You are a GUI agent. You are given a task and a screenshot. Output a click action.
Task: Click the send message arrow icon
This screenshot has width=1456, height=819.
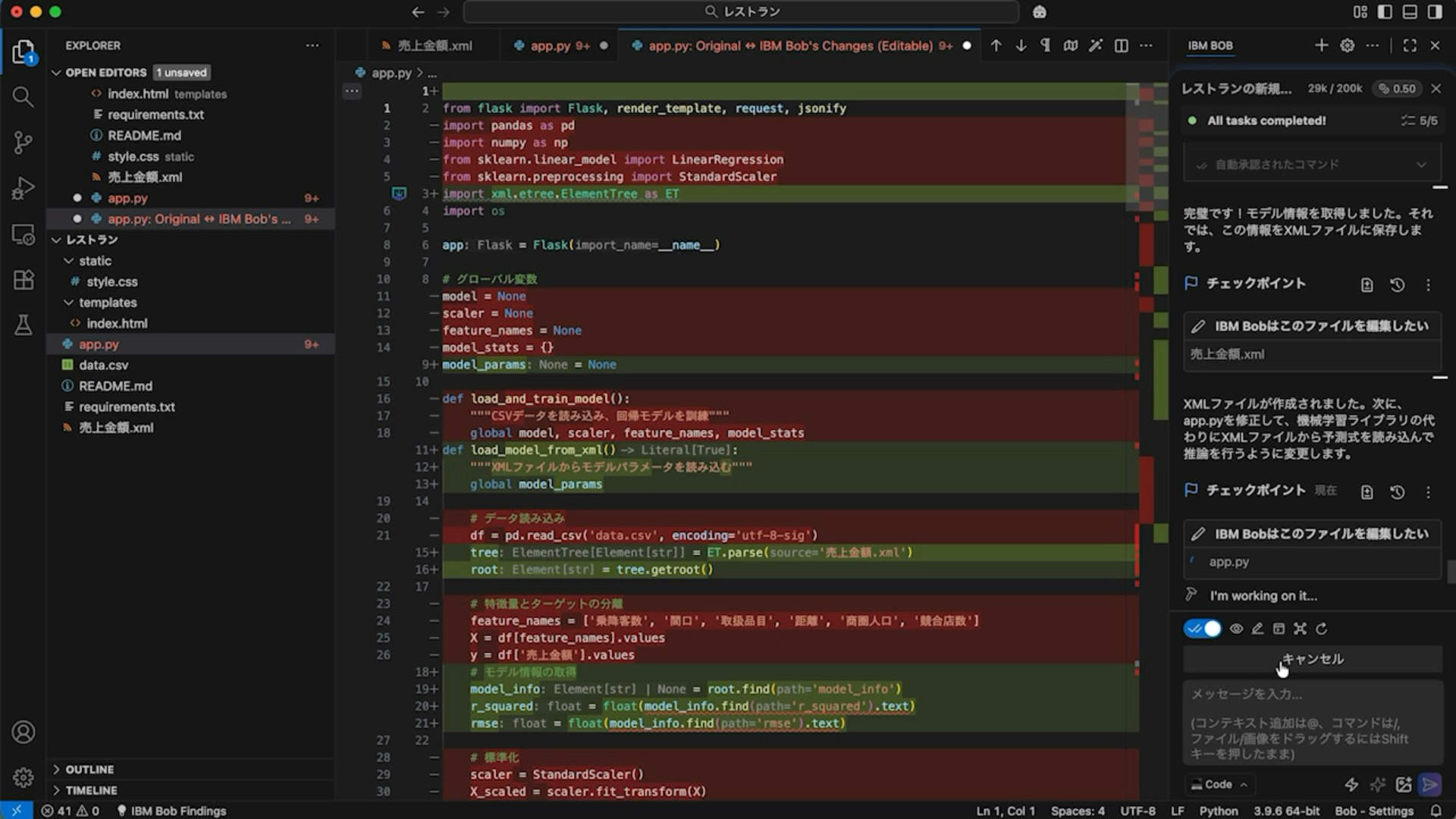click(x=1429, y=784)
